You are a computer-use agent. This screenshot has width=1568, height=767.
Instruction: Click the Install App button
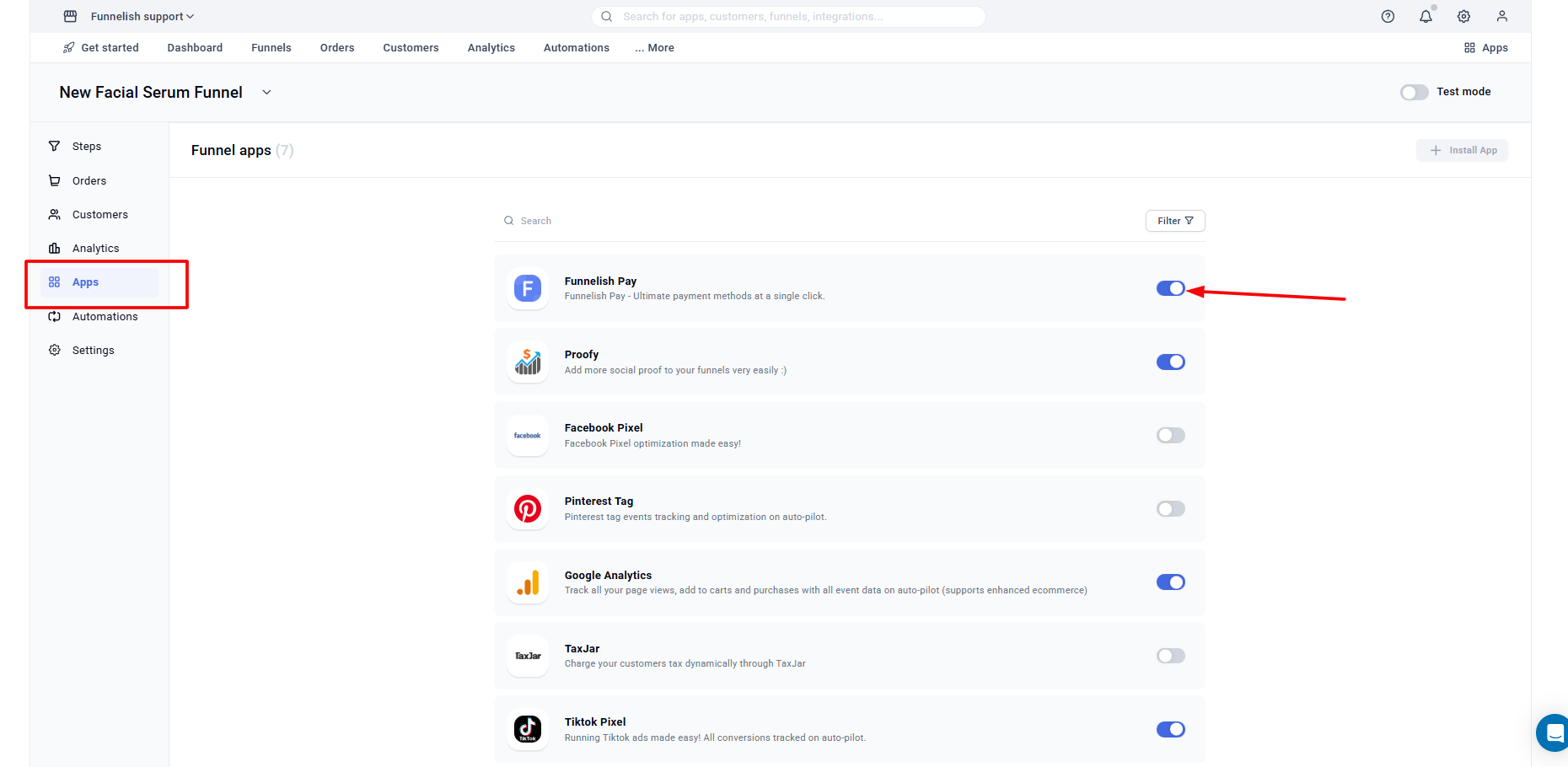click(1463, 150)
